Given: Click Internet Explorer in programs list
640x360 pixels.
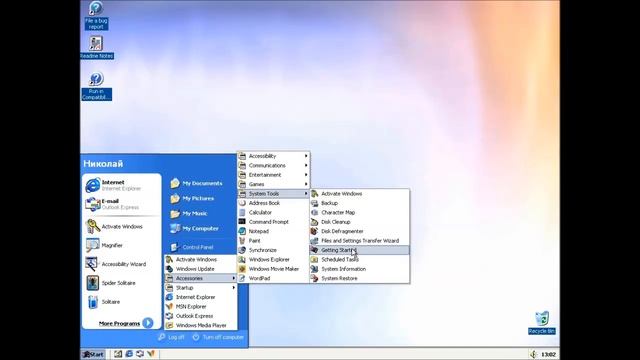Looking at the screenshot, I should pyautogui.click(x=200, y=297).
